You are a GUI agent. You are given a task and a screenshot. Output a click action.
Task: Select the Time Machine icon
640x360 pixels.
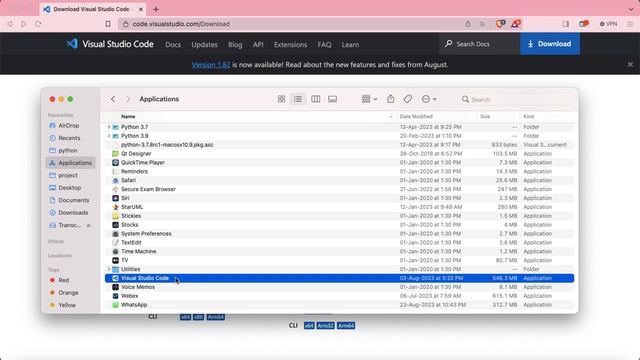[116, 251]
